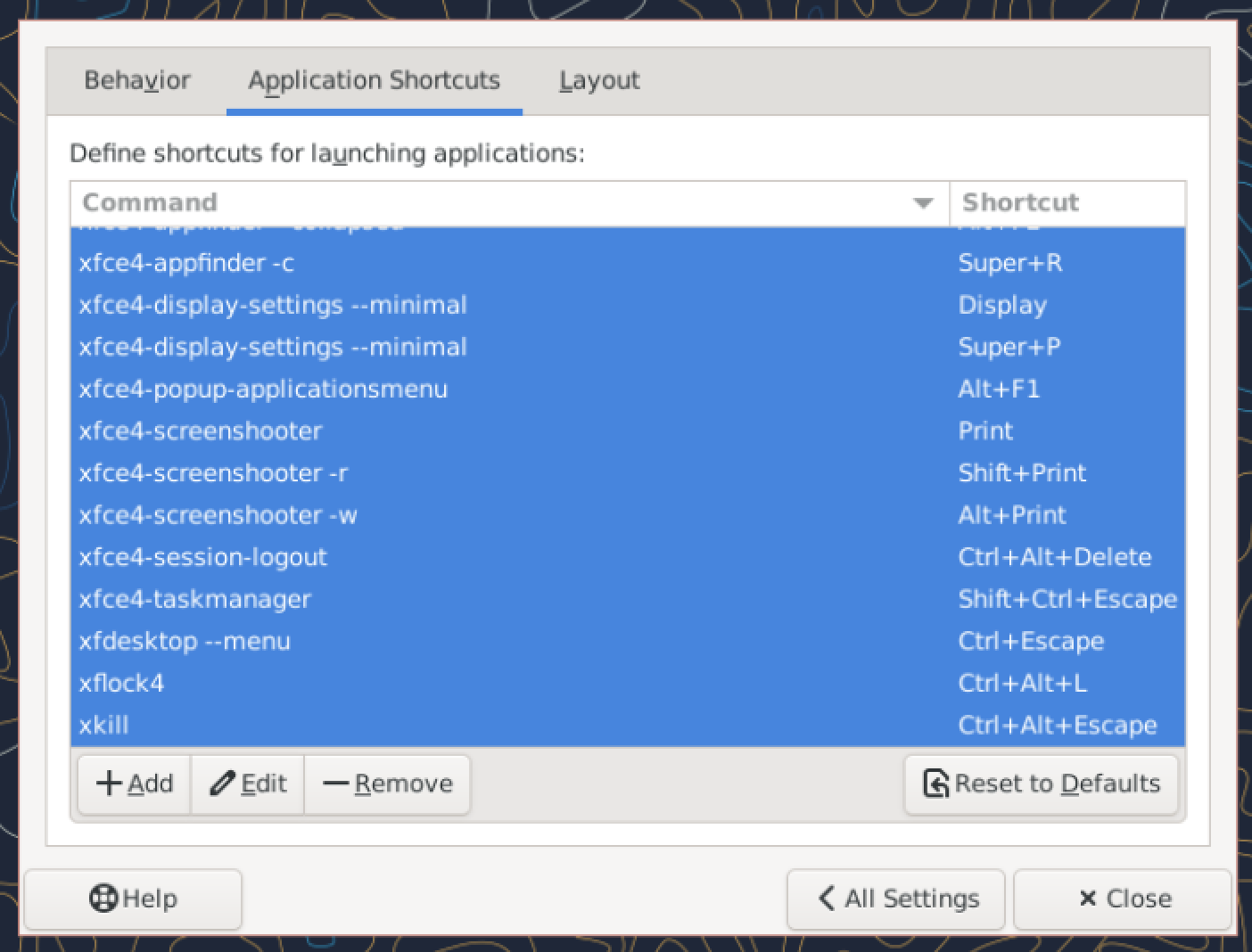Click the All Settings back chevron
This screenshot has height=952, width=1252.
point(827,898)
